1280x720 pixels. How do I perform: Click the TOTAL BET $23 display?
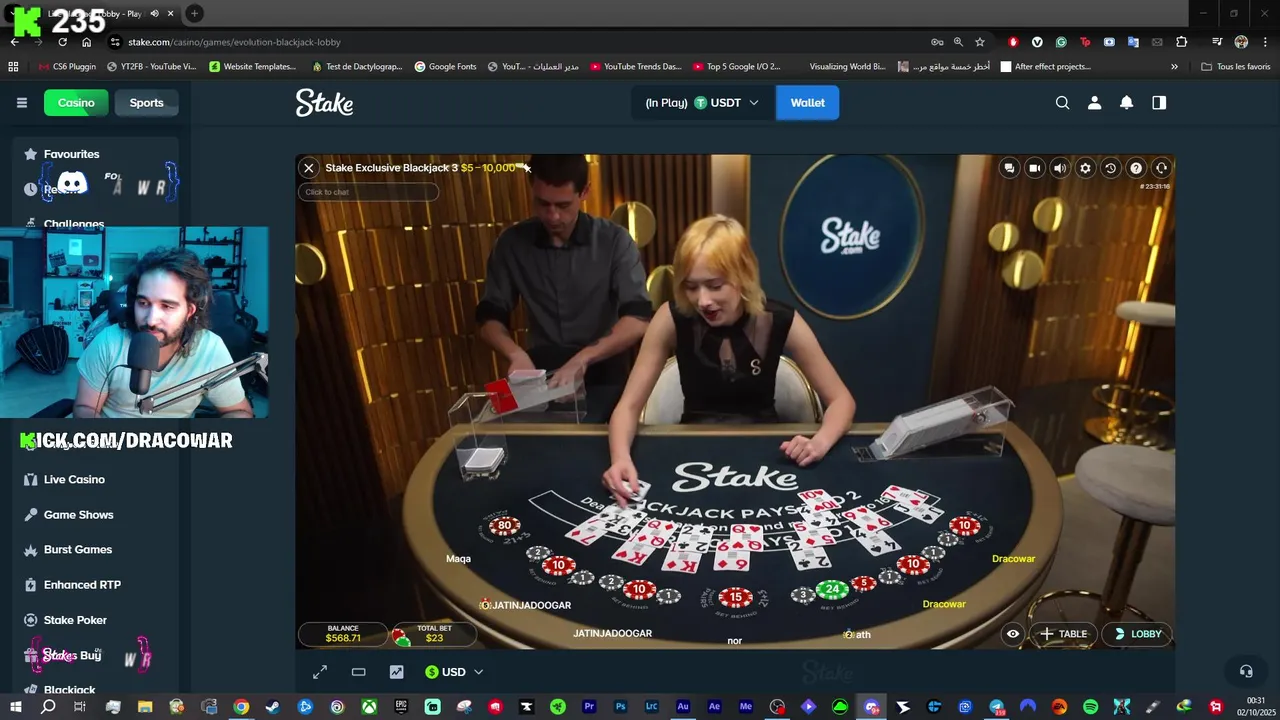pos(433,634)
